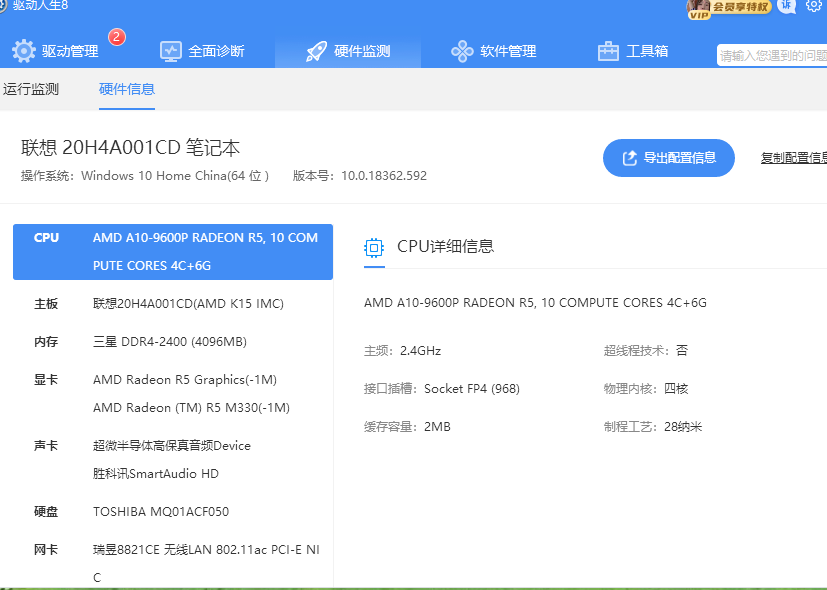Open the settings gear in title bar
The height and width of the screenshot is (590, 827).
814,6
